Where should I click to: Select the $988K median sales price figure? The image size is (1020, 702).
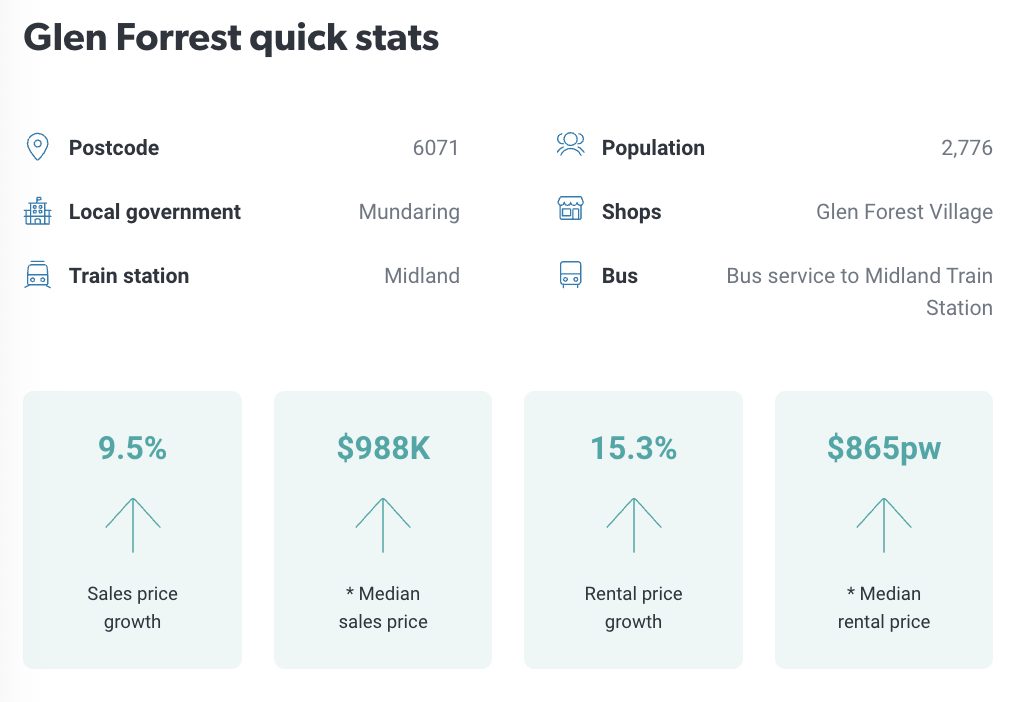[x=383, y=449]
